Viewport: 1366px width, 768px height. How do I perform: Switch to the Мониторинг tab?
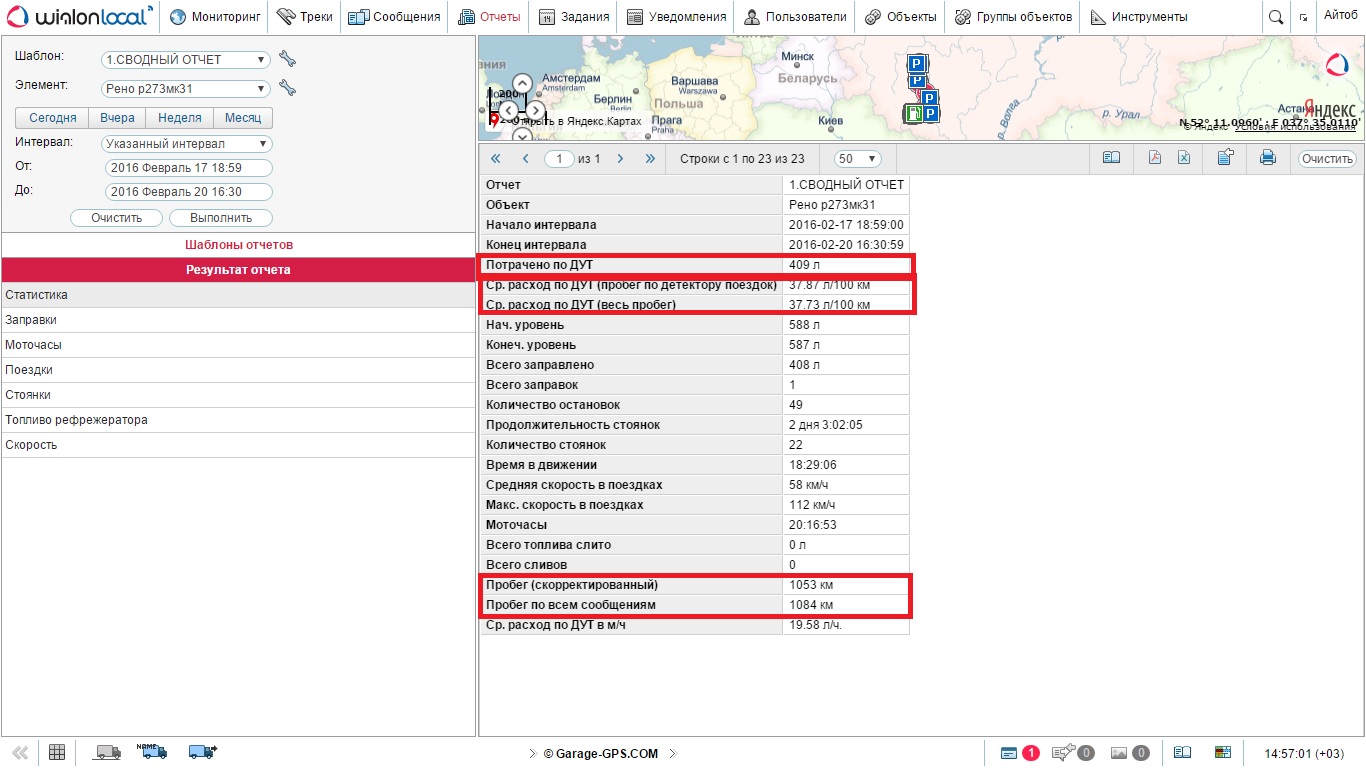click(x=215, y=17)
